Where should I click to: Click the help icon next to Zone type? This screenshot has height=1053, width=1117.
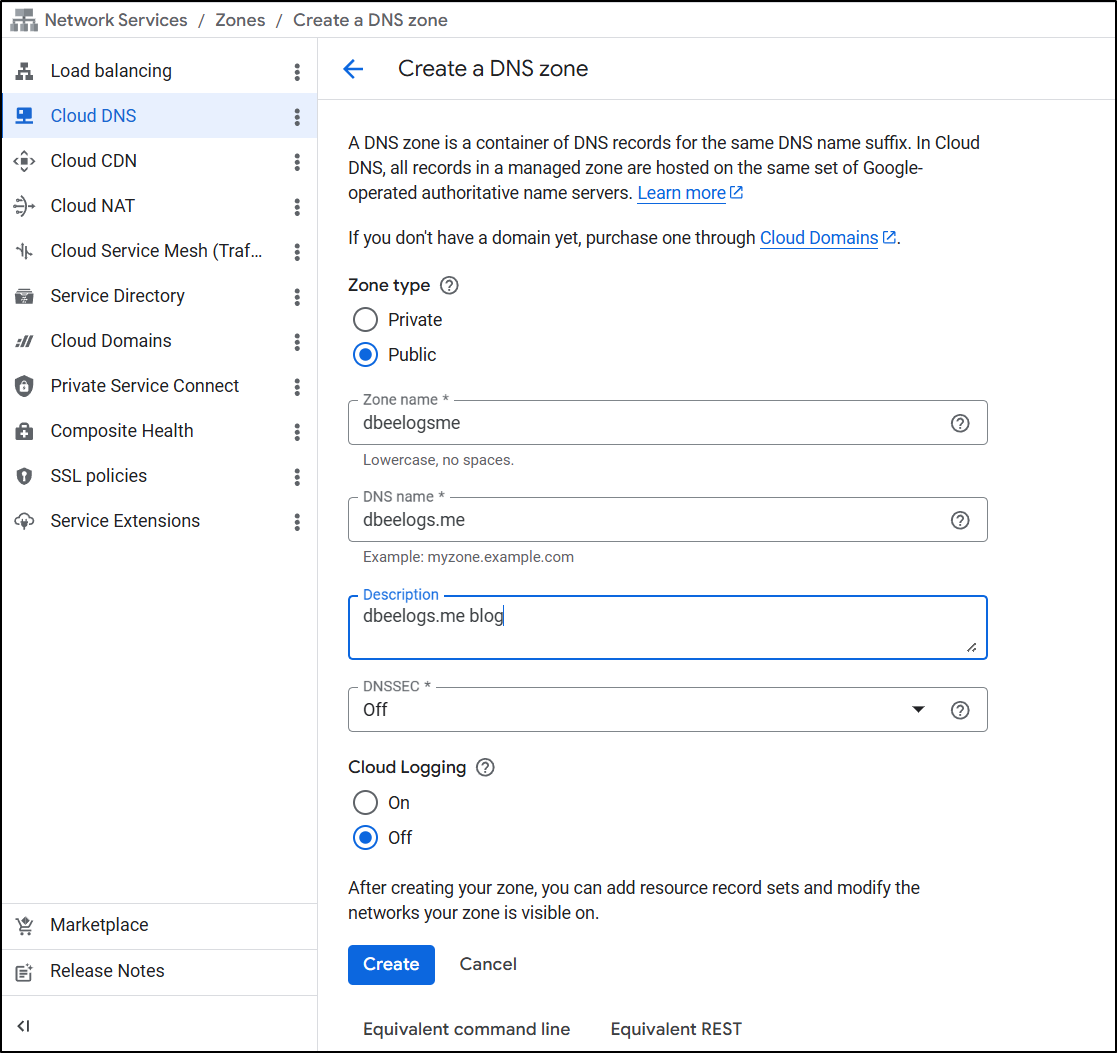click(449, 286)
